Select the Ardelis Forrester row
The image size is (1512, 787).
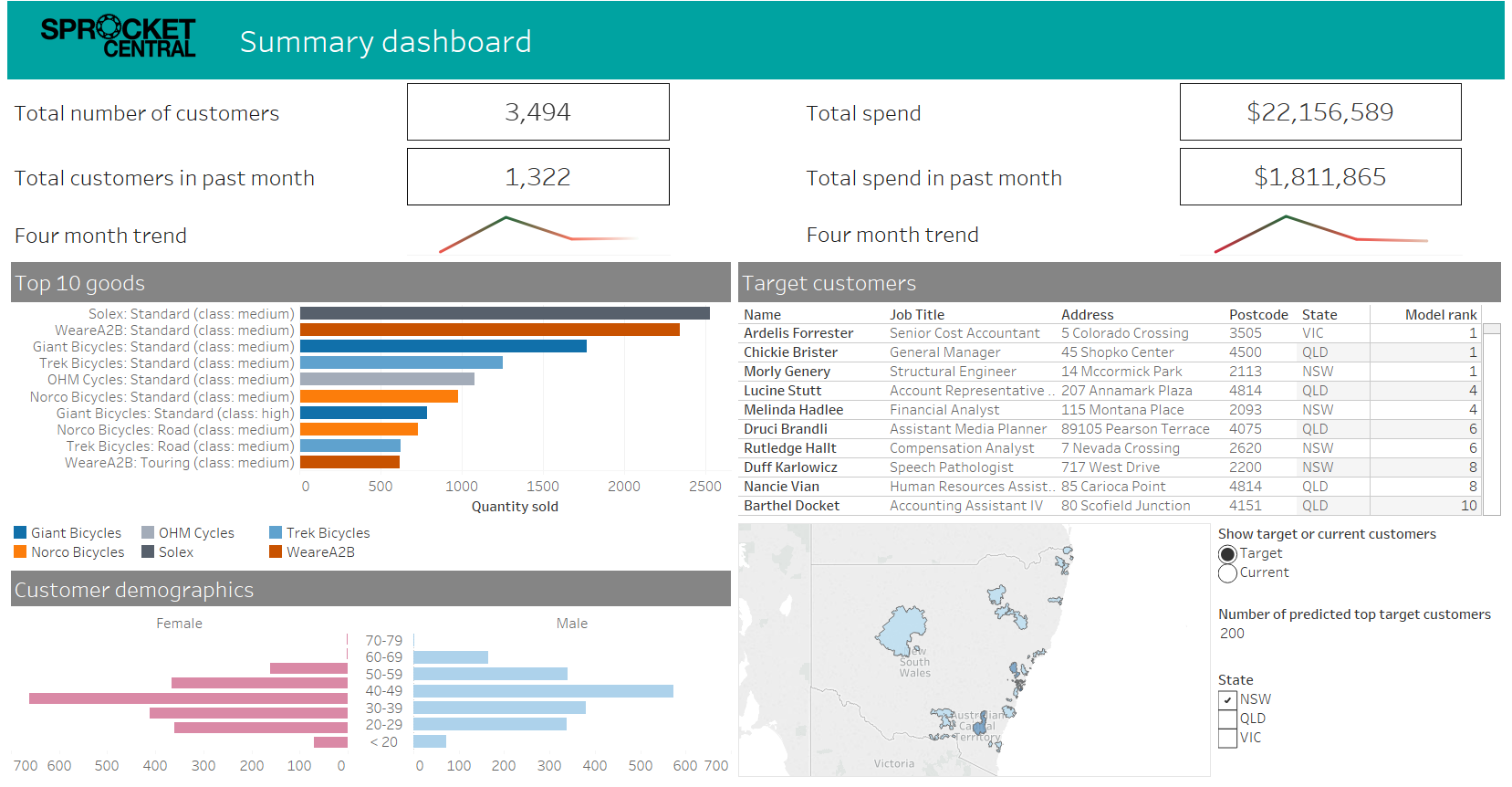point(1110,333)
